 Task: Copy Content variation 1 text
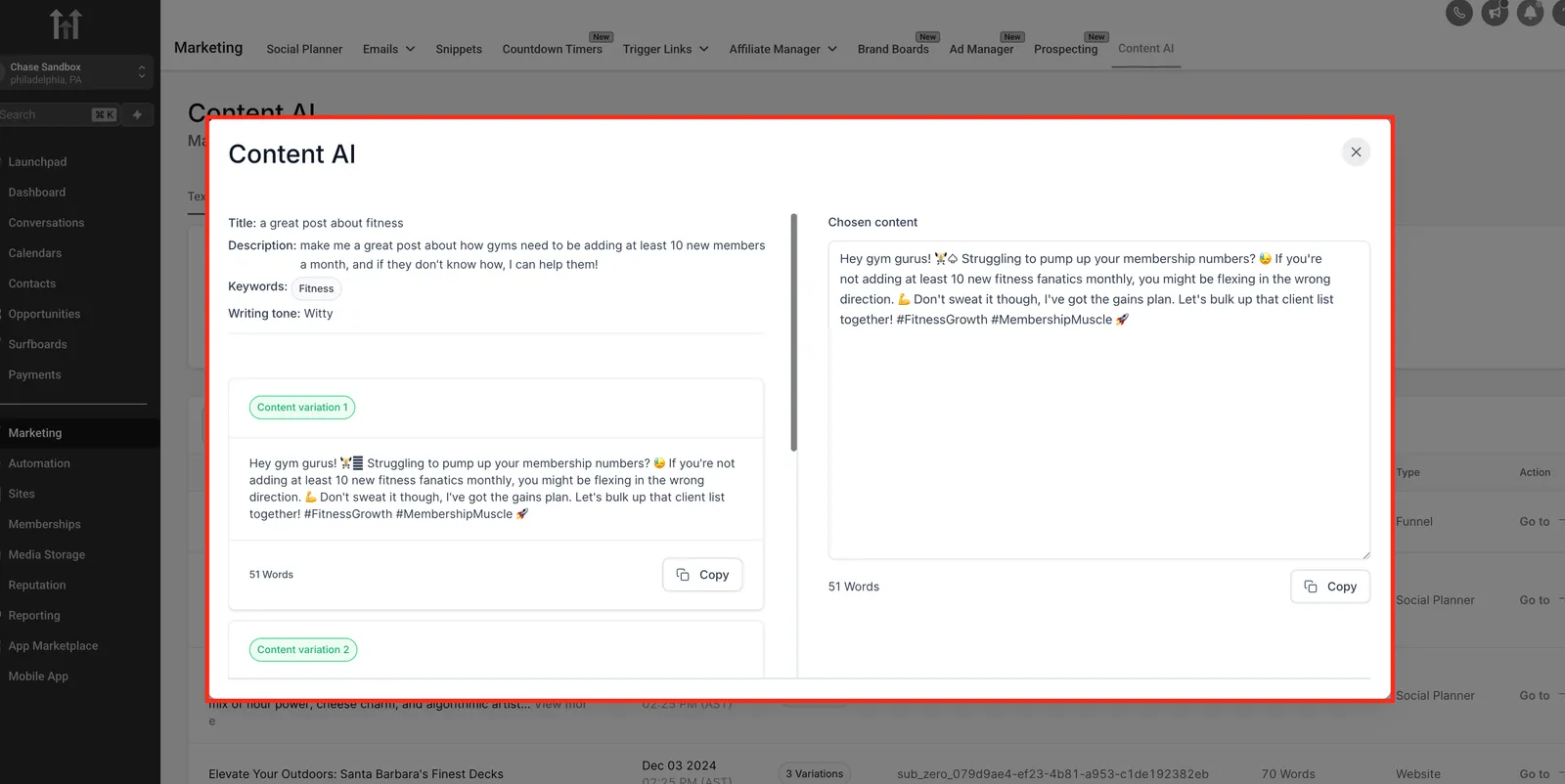click(702, 575)
